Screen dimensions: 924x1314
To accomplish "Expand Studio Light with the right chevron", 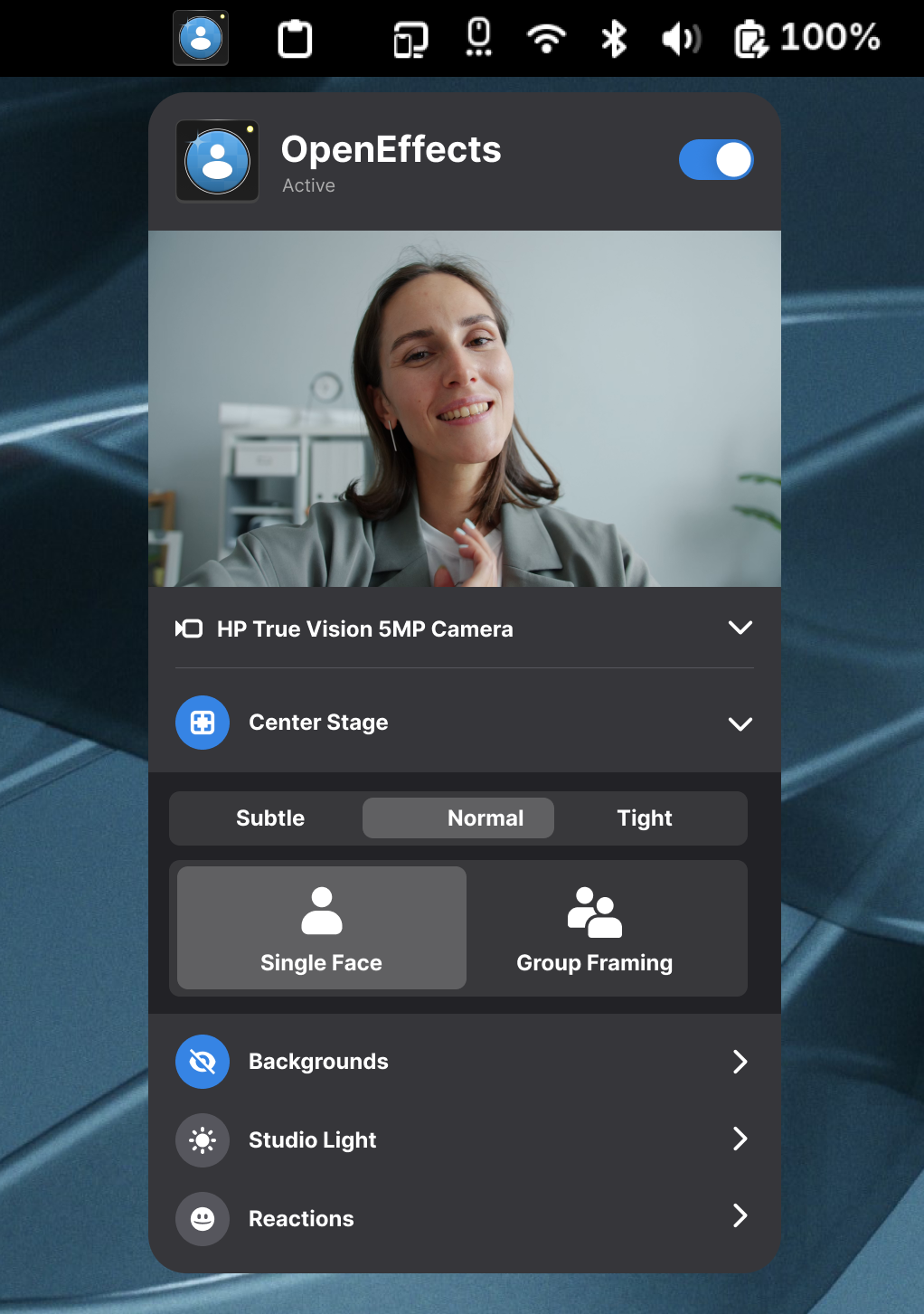I will 740,1139.
